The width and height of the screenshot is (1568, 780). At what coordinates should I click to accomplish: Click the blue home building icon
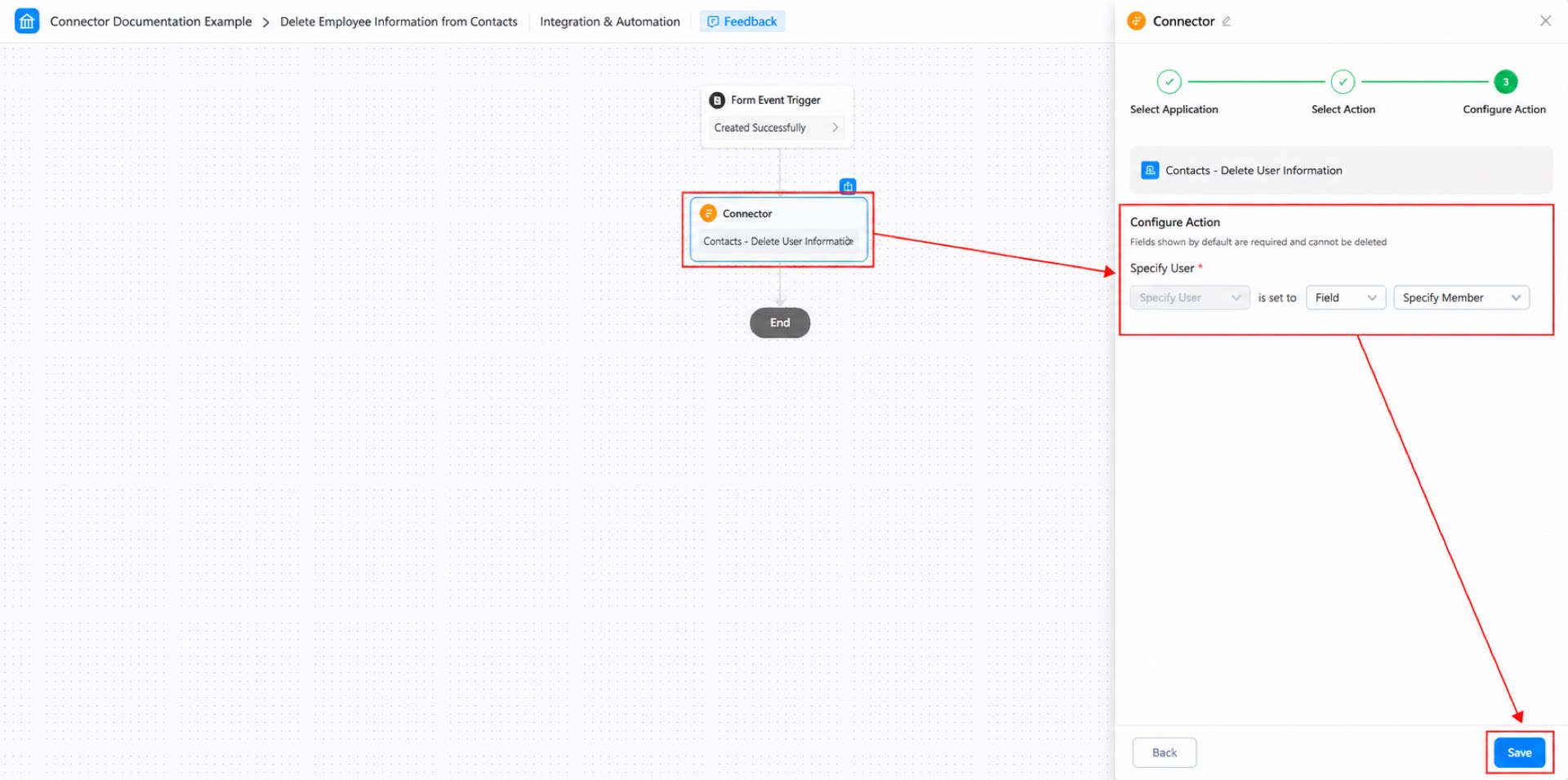(x=27, y=21)
